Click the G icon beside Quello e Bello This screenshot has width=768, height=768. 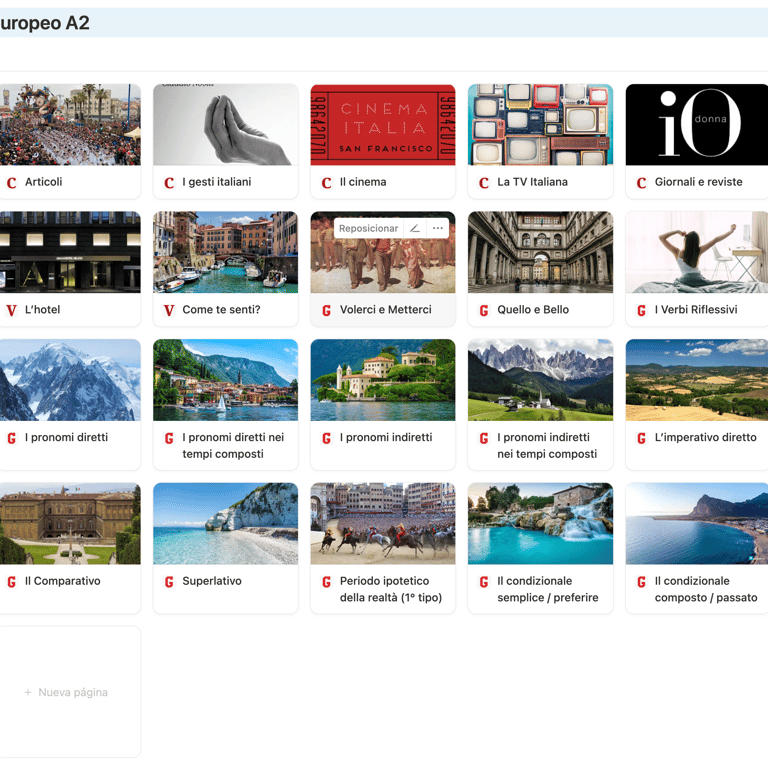coord(484,310)
